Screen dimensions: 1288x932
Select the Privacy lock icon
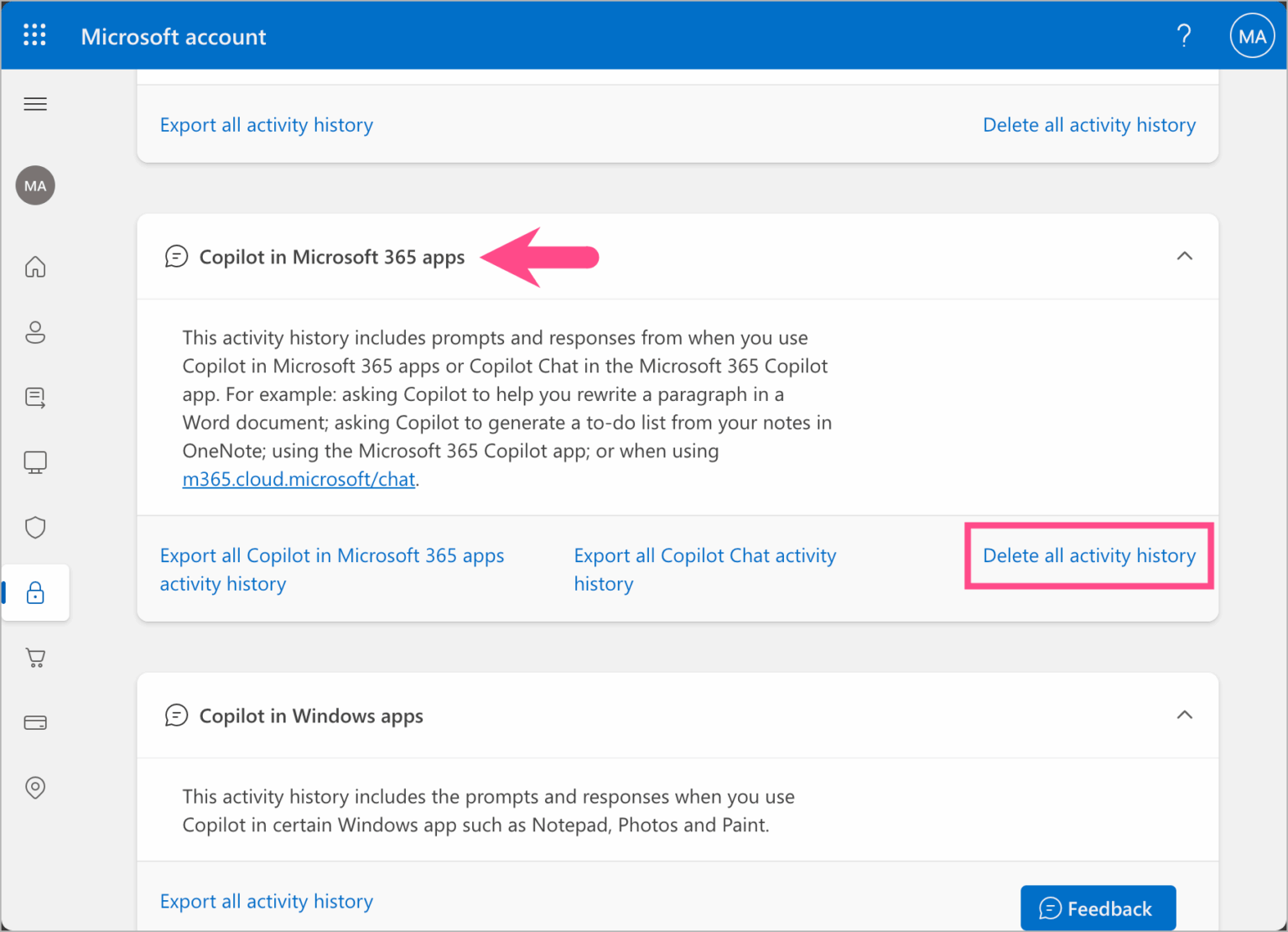(x=35, y=592)
